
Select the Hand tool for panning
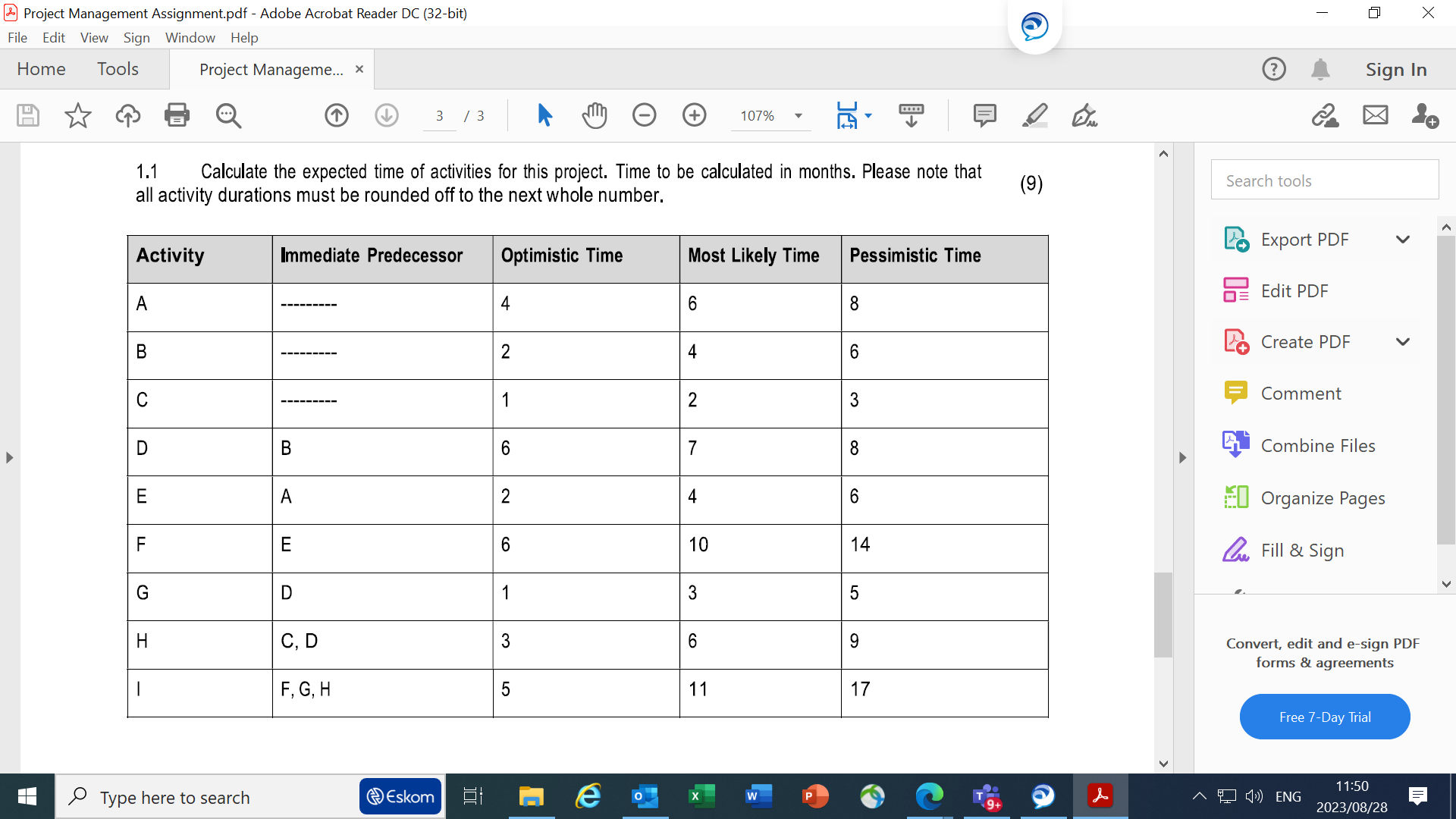595,115
